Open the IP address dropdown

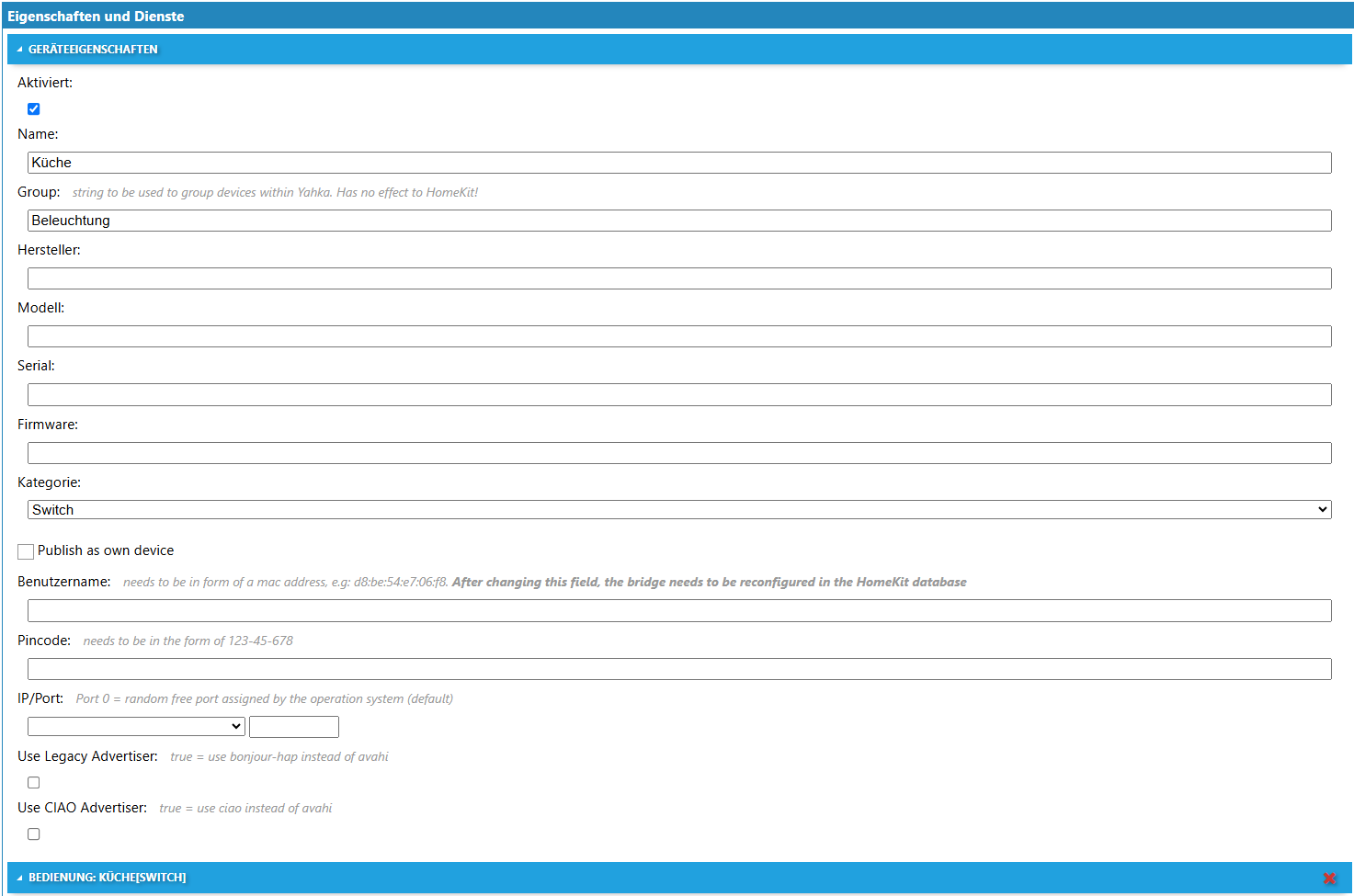click(136, 727)
